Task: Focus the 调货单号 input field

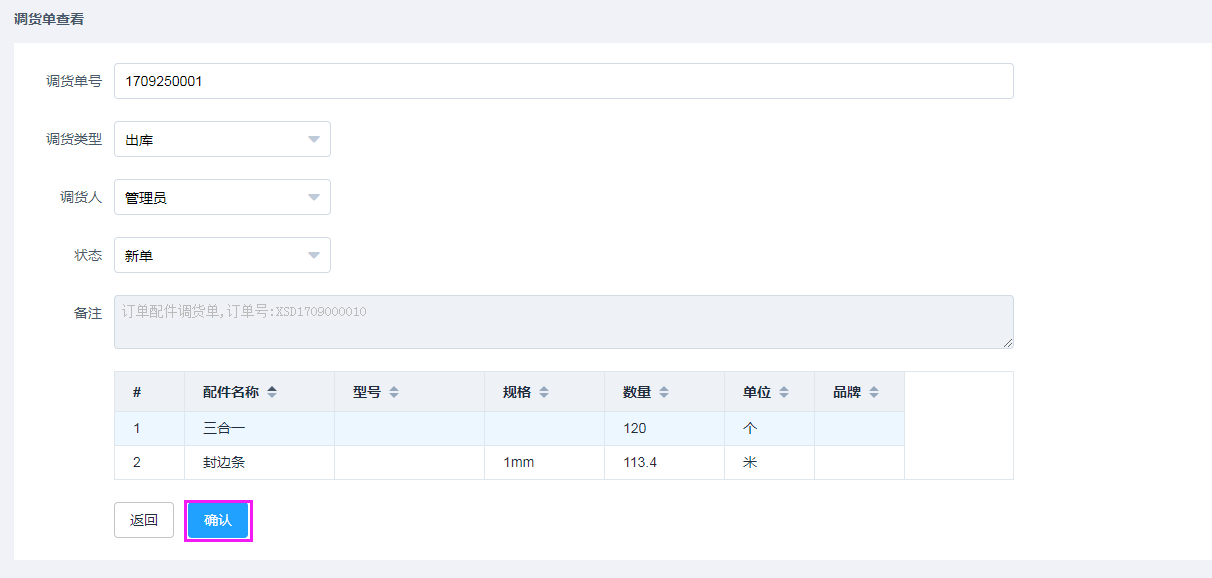Action: pyautogui.click(x=563, y=81)
